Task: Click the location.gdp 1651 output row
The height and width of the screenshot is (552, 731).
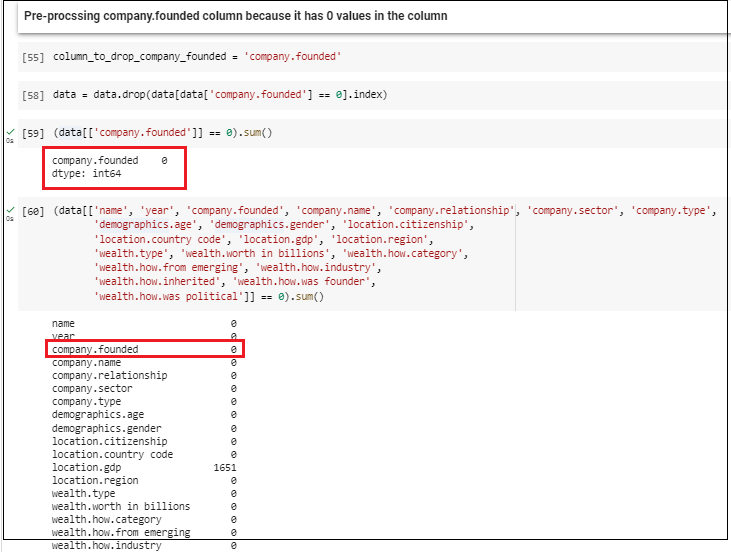Action: coord(144,468)
